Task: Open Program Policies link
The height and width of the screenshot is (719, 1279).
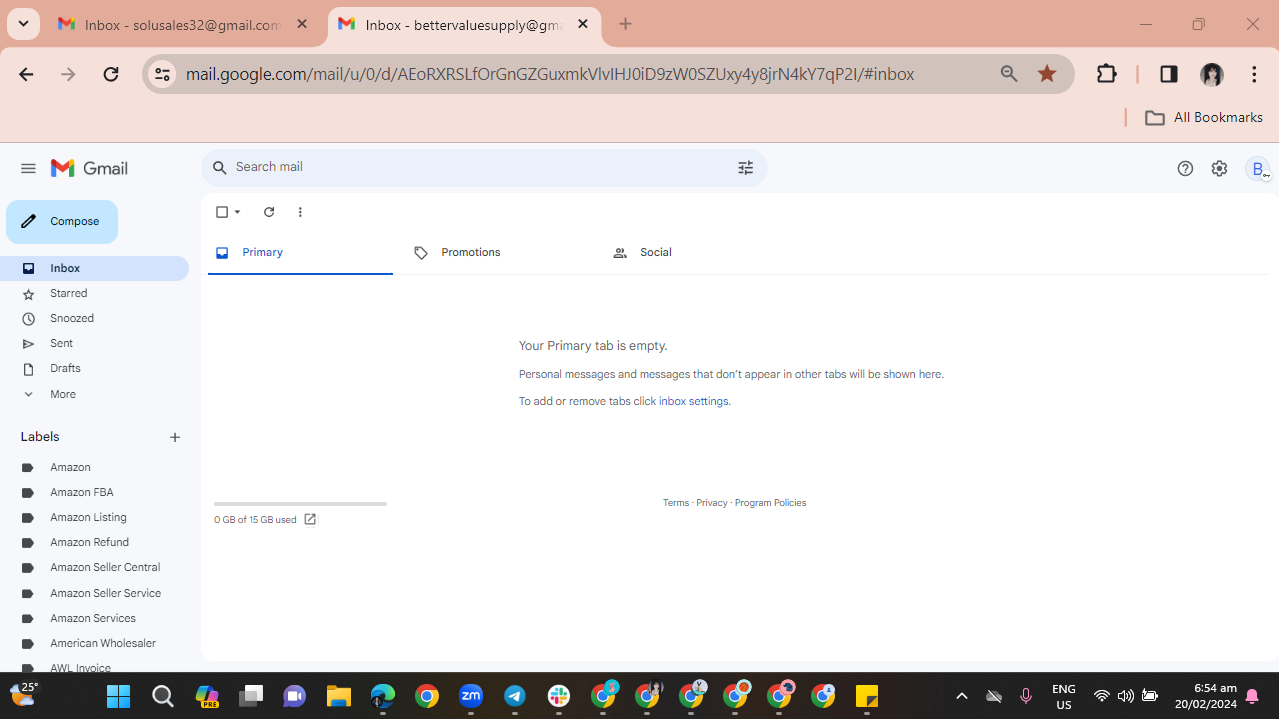Action: click(770, 503)
